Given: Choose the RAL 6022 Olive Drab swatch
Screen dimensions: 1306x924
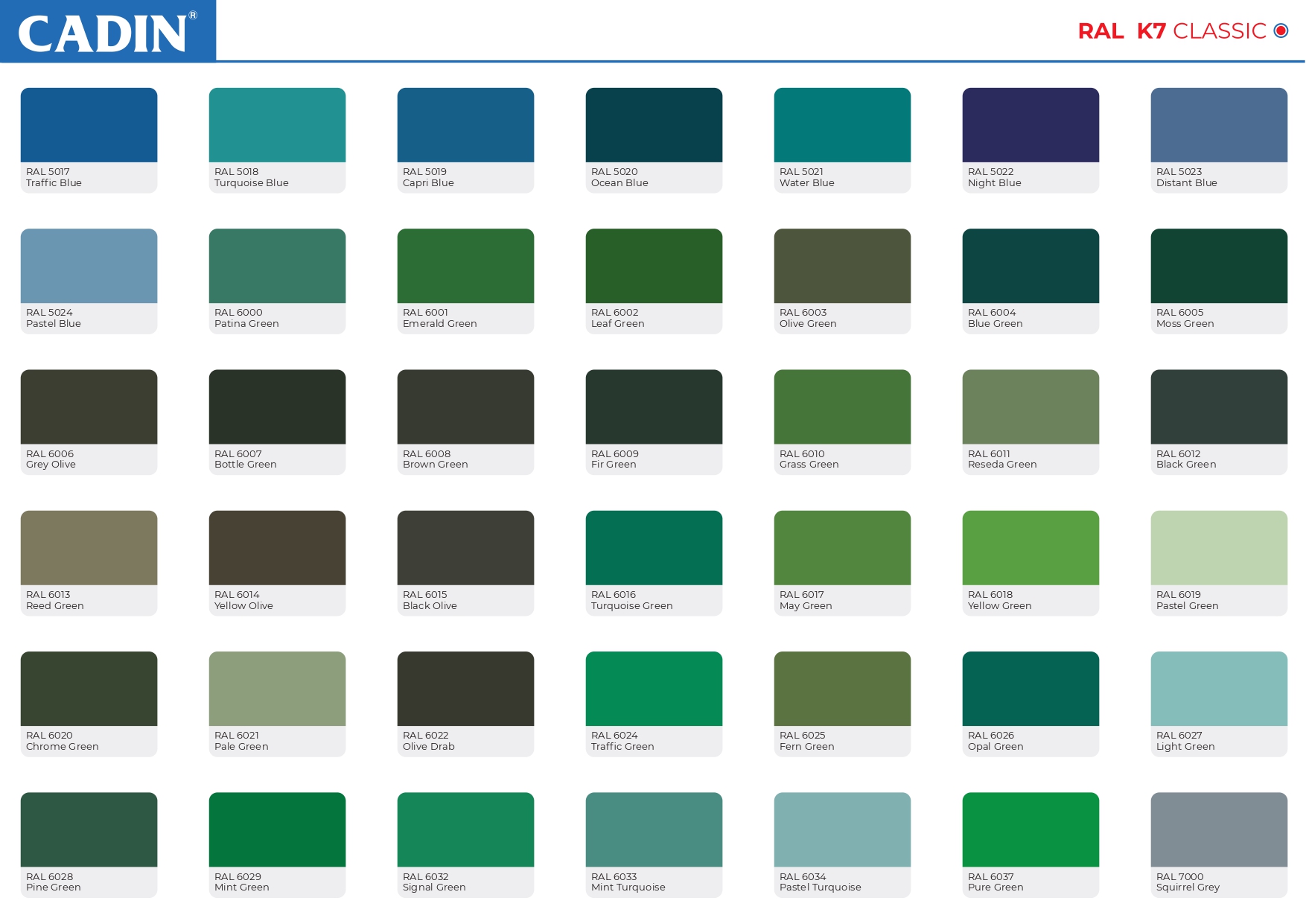Looking at the screenshot, I should pyautogui.click(x=465, y=689).
